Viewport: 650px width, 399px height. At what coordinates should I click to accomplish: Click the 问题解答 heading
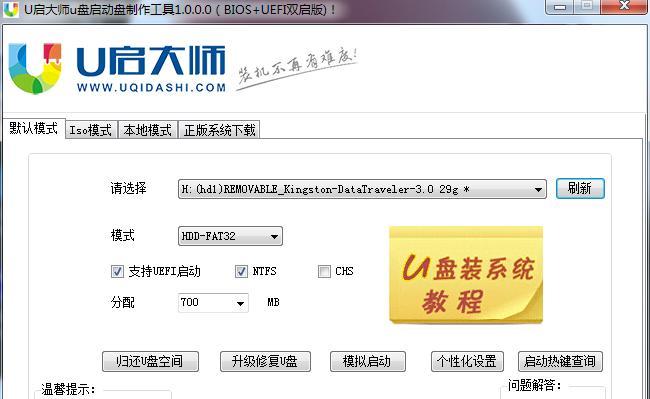click(535, 385)
